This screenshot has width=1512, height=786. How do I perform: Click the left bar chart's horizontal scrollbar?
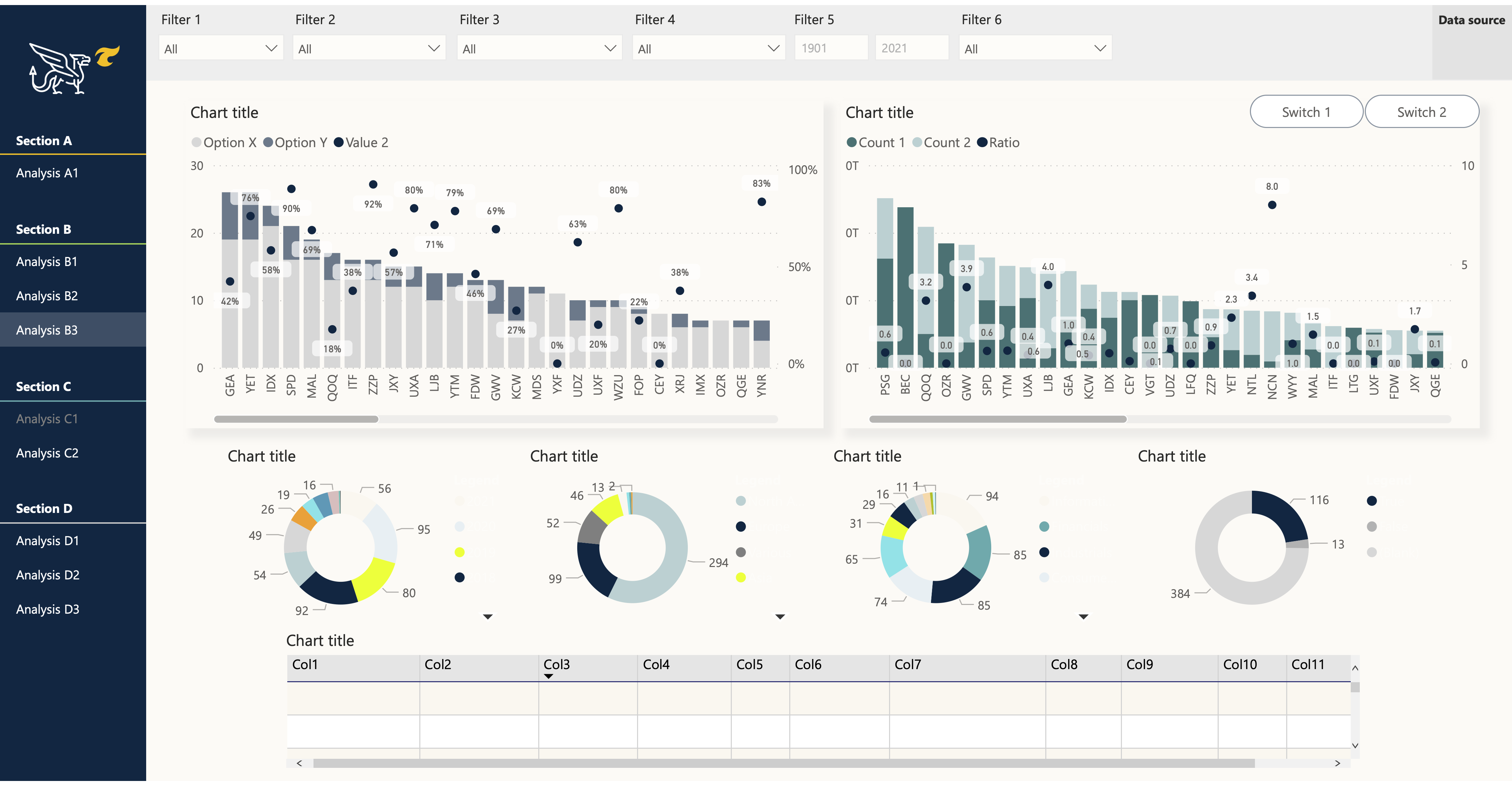tap(296, 419)
